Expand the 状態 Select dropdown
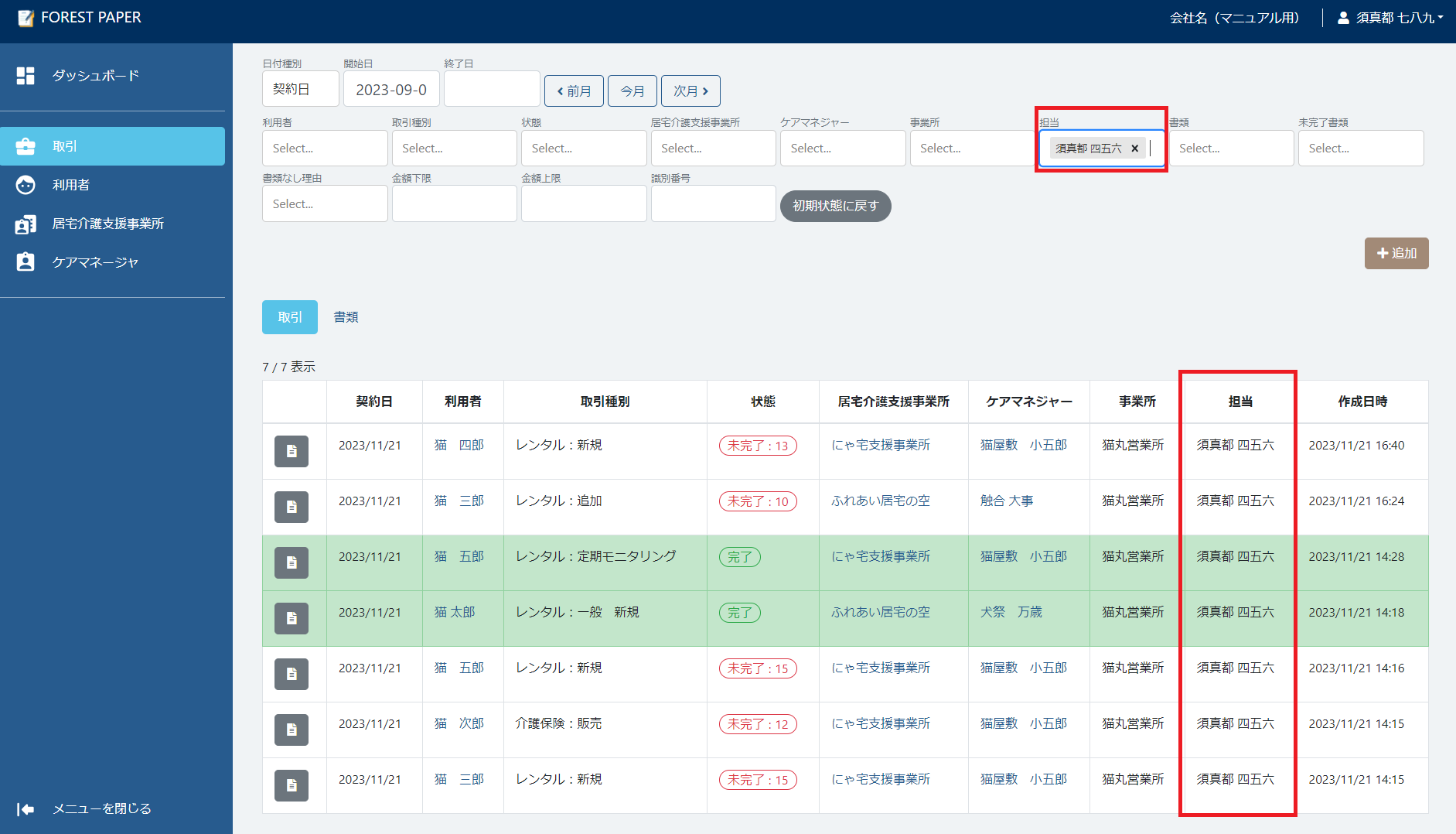1456x834 pixels. click(584, 149)
